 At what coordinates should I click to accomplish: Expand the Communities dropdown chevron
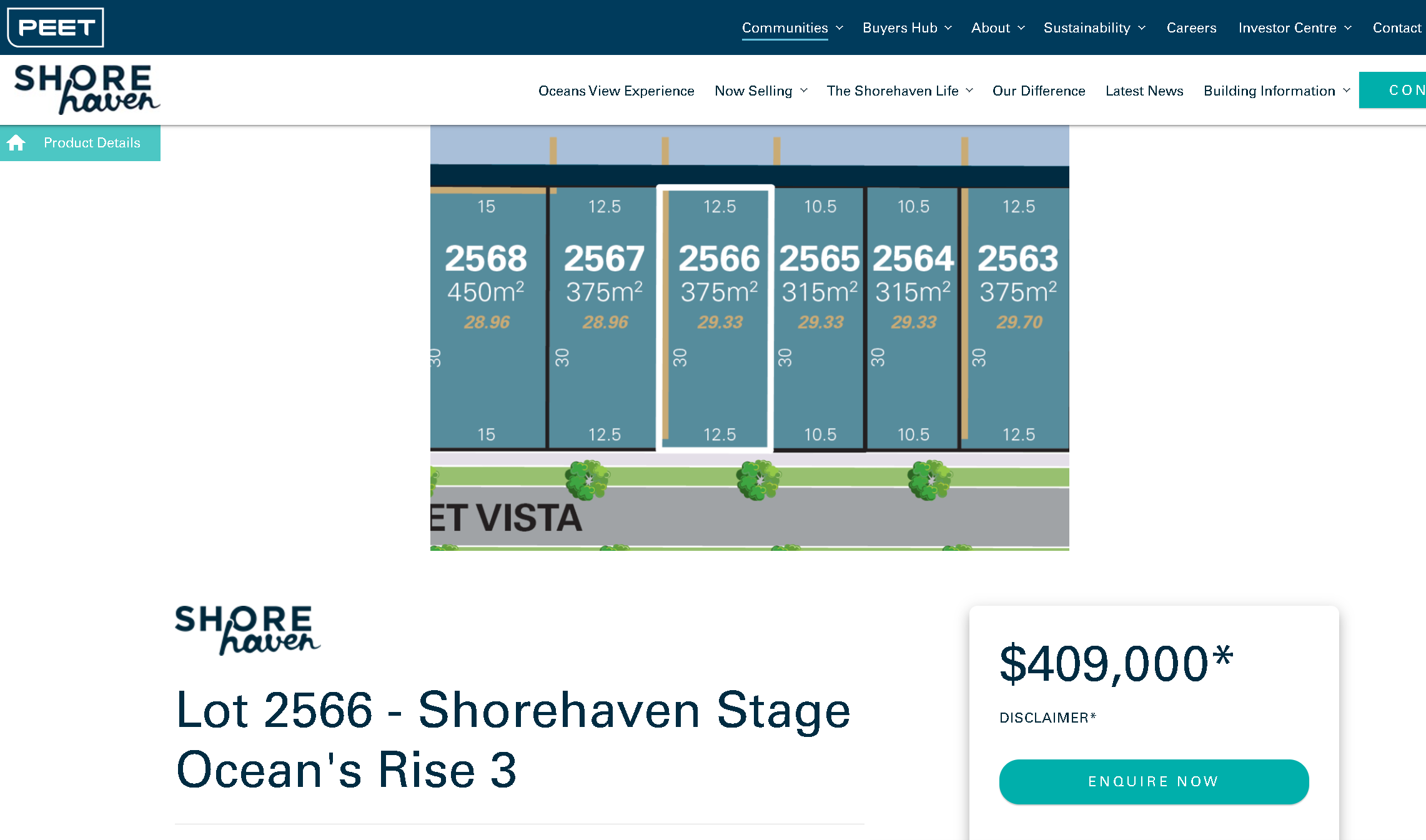(x=839, y=28)
